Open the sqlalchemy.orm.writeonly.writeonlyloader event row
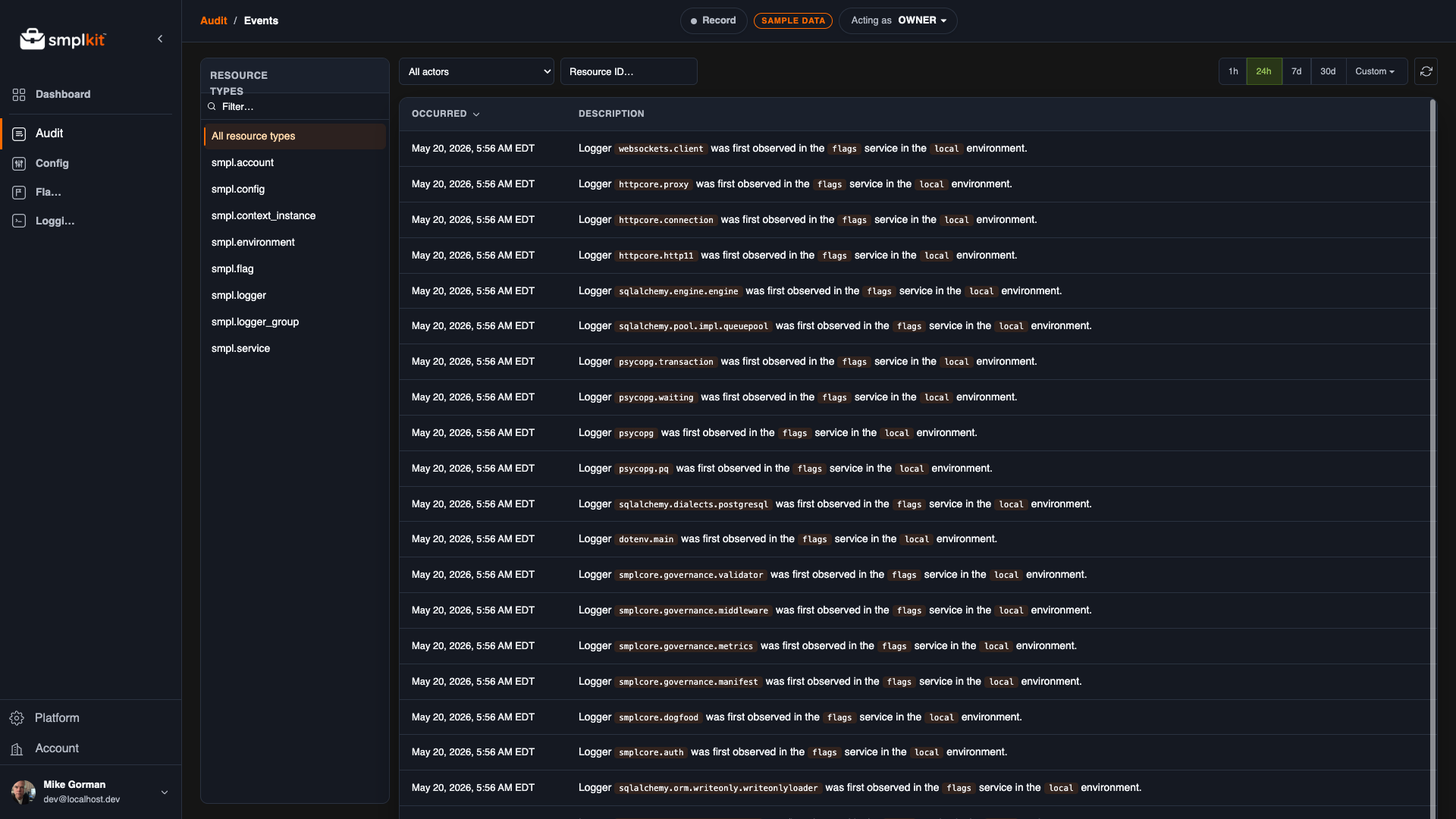This screenshot has height=819, width=1456. pos(915,788)
